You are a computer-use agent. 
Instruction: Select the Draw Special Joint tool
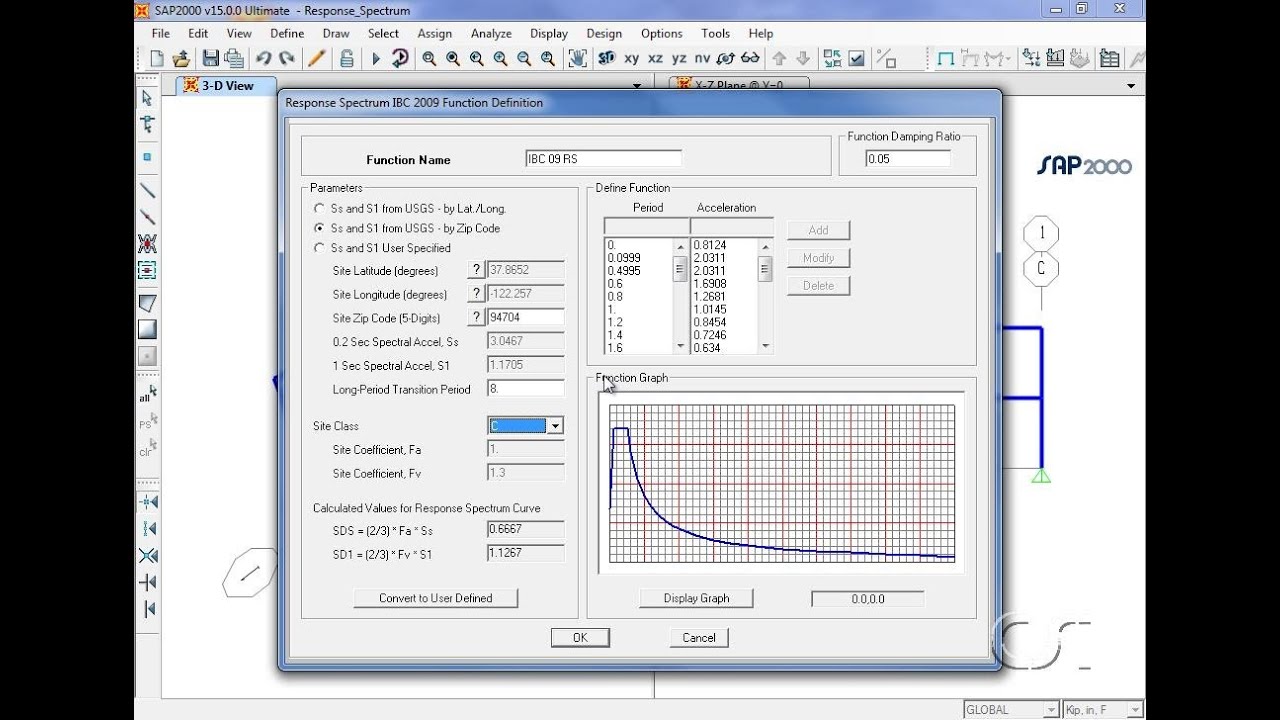(147, 157)
